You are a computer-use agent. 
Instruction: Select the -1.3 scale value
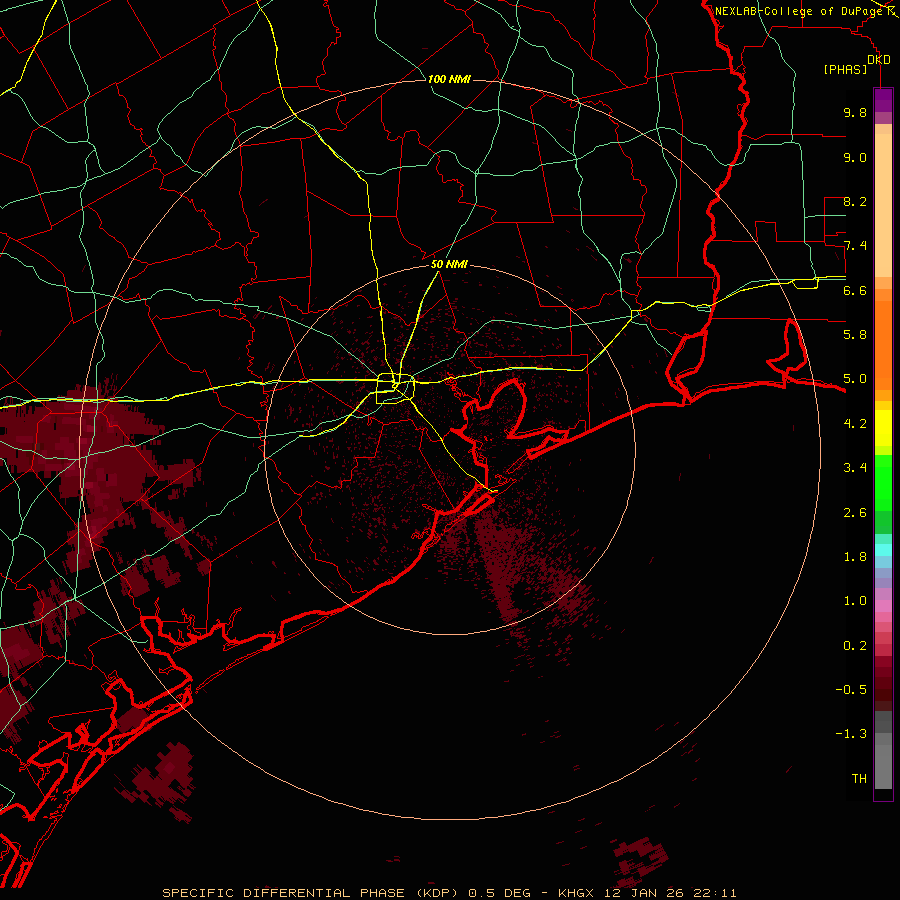click(x=851, y=734)
